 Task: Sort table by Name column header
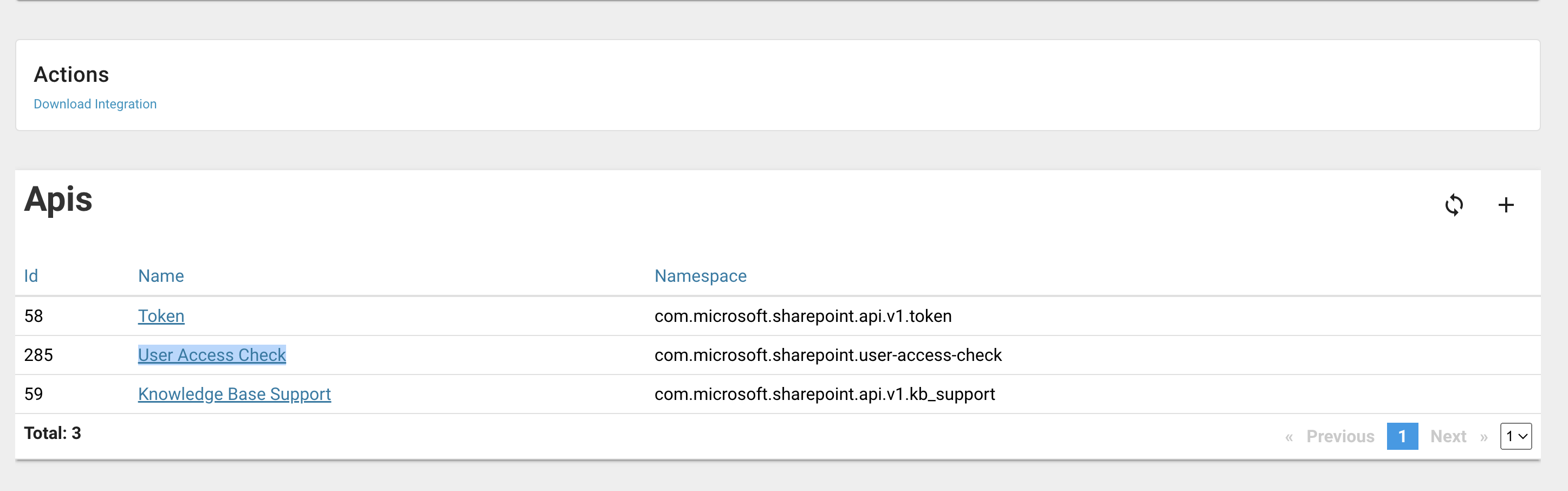pos(161,276)
